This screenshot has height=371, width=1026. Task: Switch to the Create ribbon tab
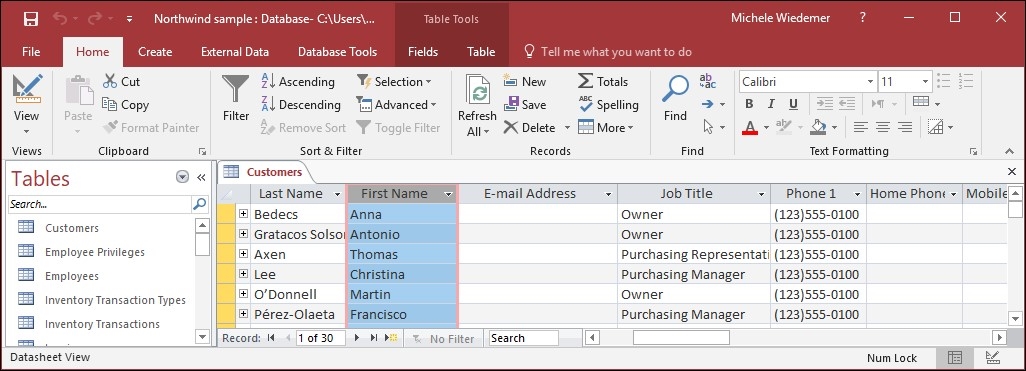coord(155,52)
